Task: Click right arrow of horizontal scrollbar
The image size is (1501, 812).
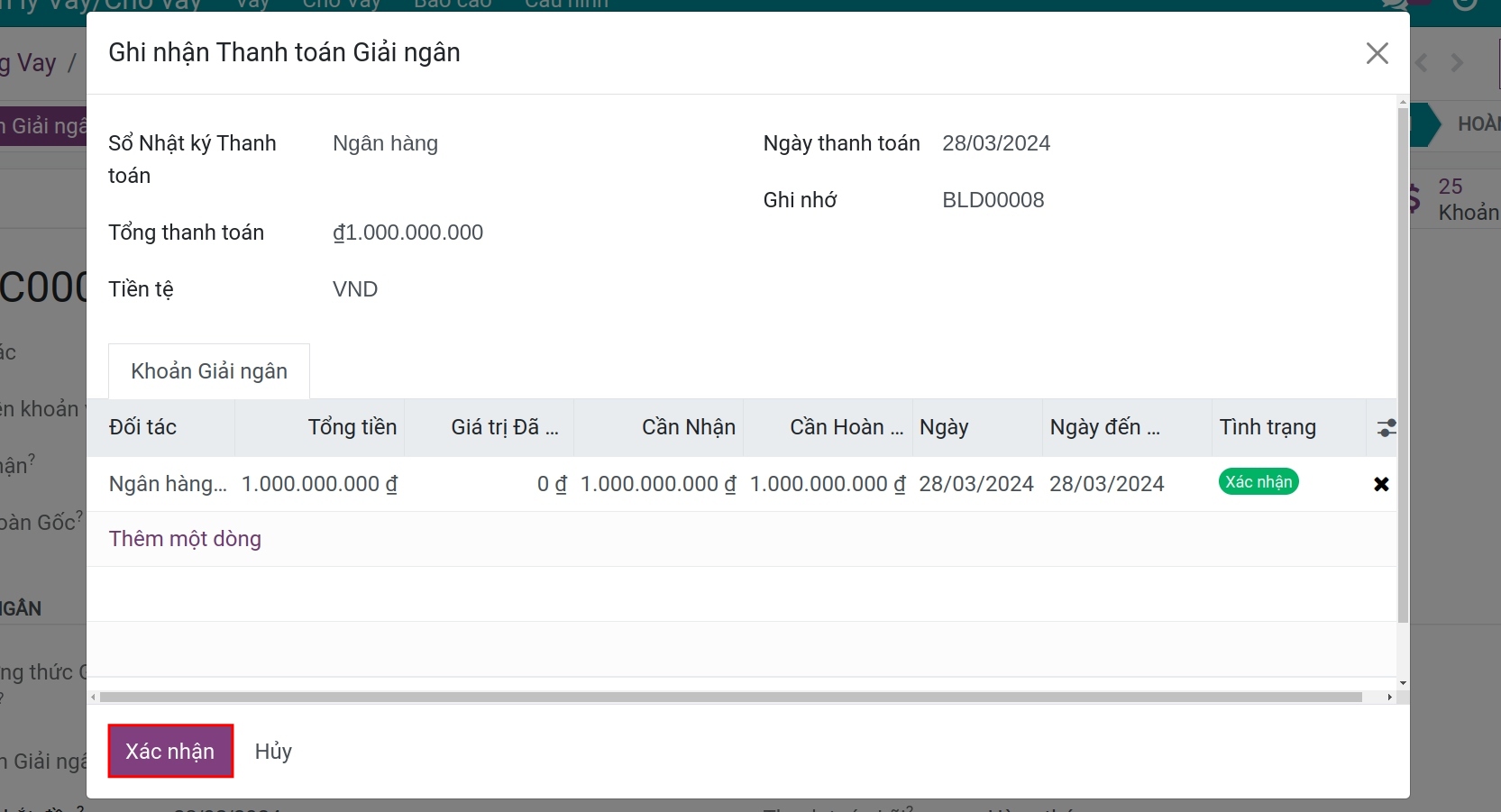Action: 1389,698
